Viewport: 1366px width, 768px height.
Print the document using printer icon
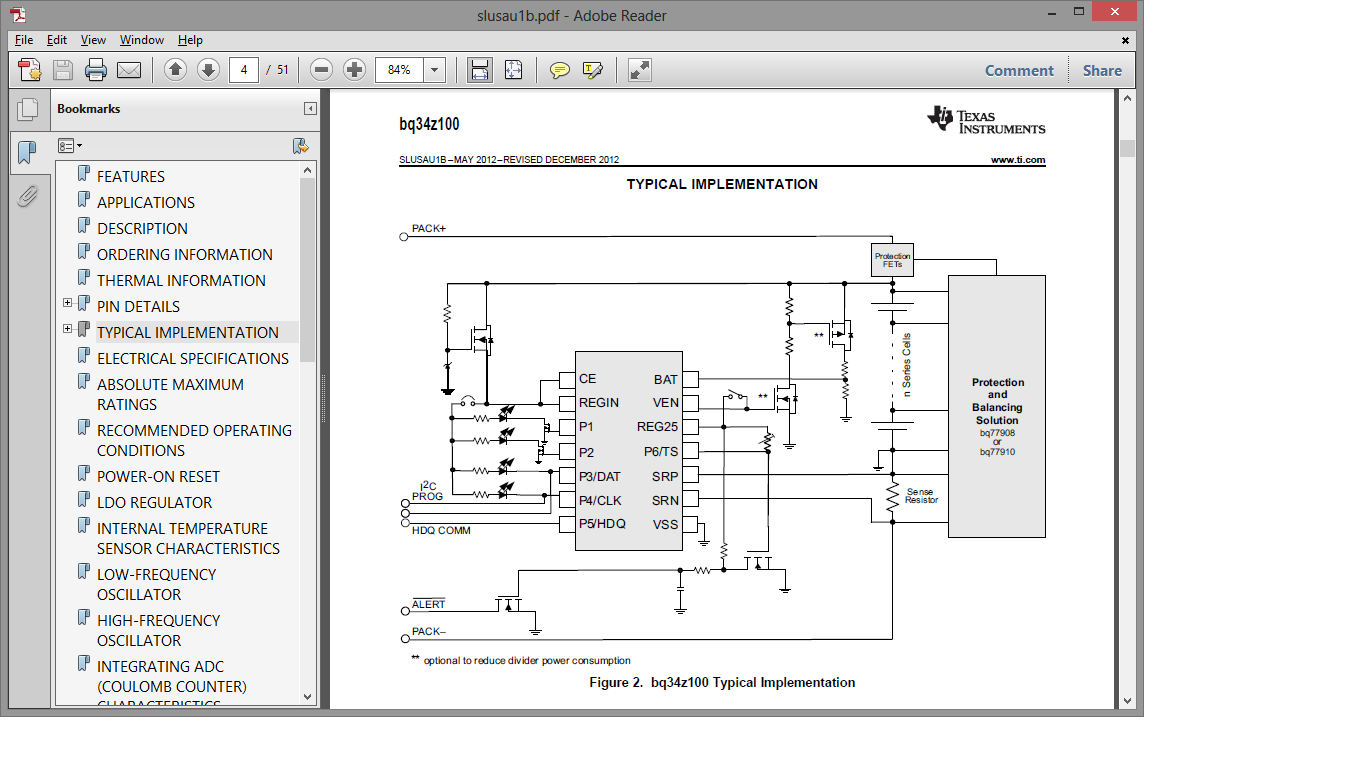click(96, 70)
